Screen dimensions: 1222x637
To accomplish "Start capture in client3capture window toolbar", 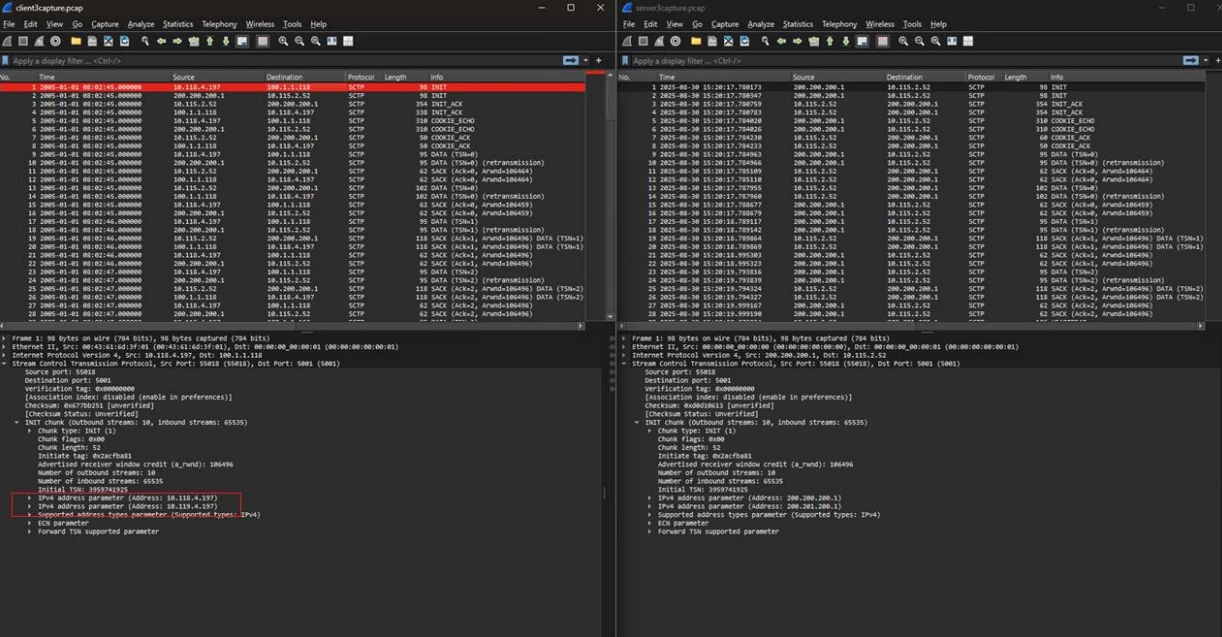I will [7, 41].
